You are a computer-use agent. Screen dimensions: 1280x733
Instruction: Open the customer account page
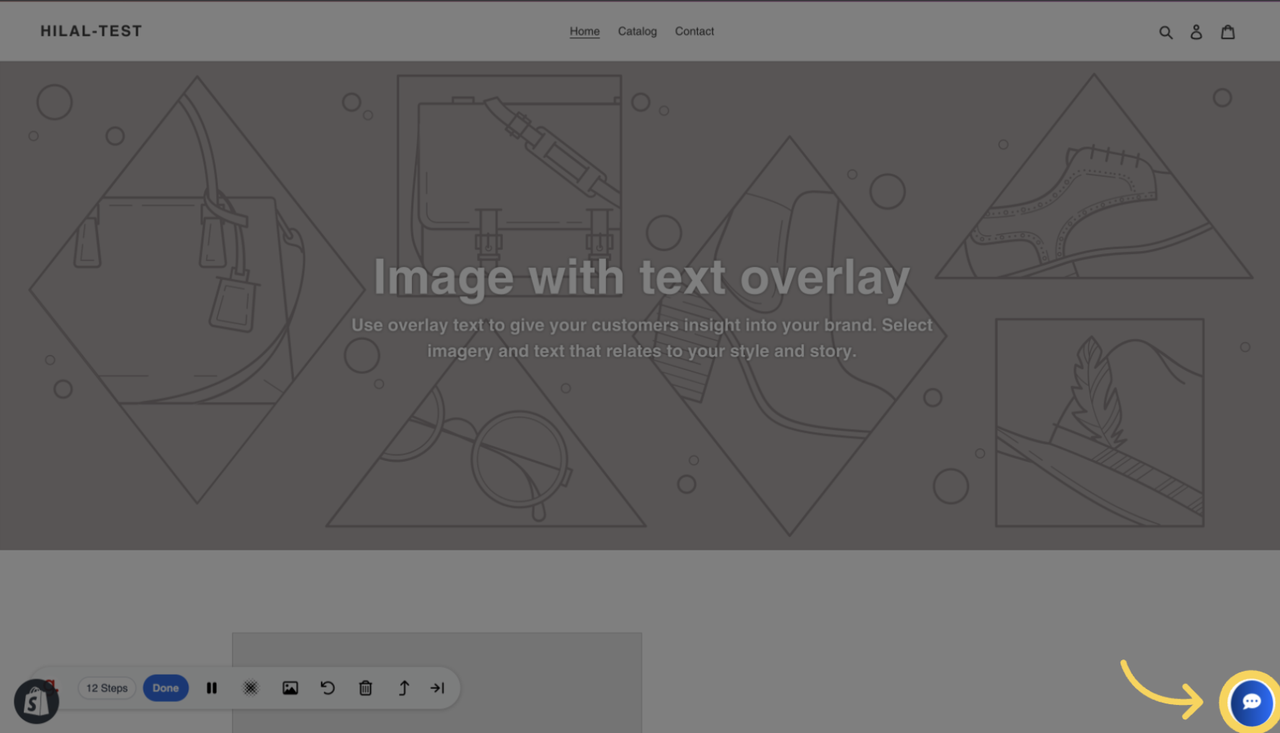pyautogui.click(x=1196, y=31)
